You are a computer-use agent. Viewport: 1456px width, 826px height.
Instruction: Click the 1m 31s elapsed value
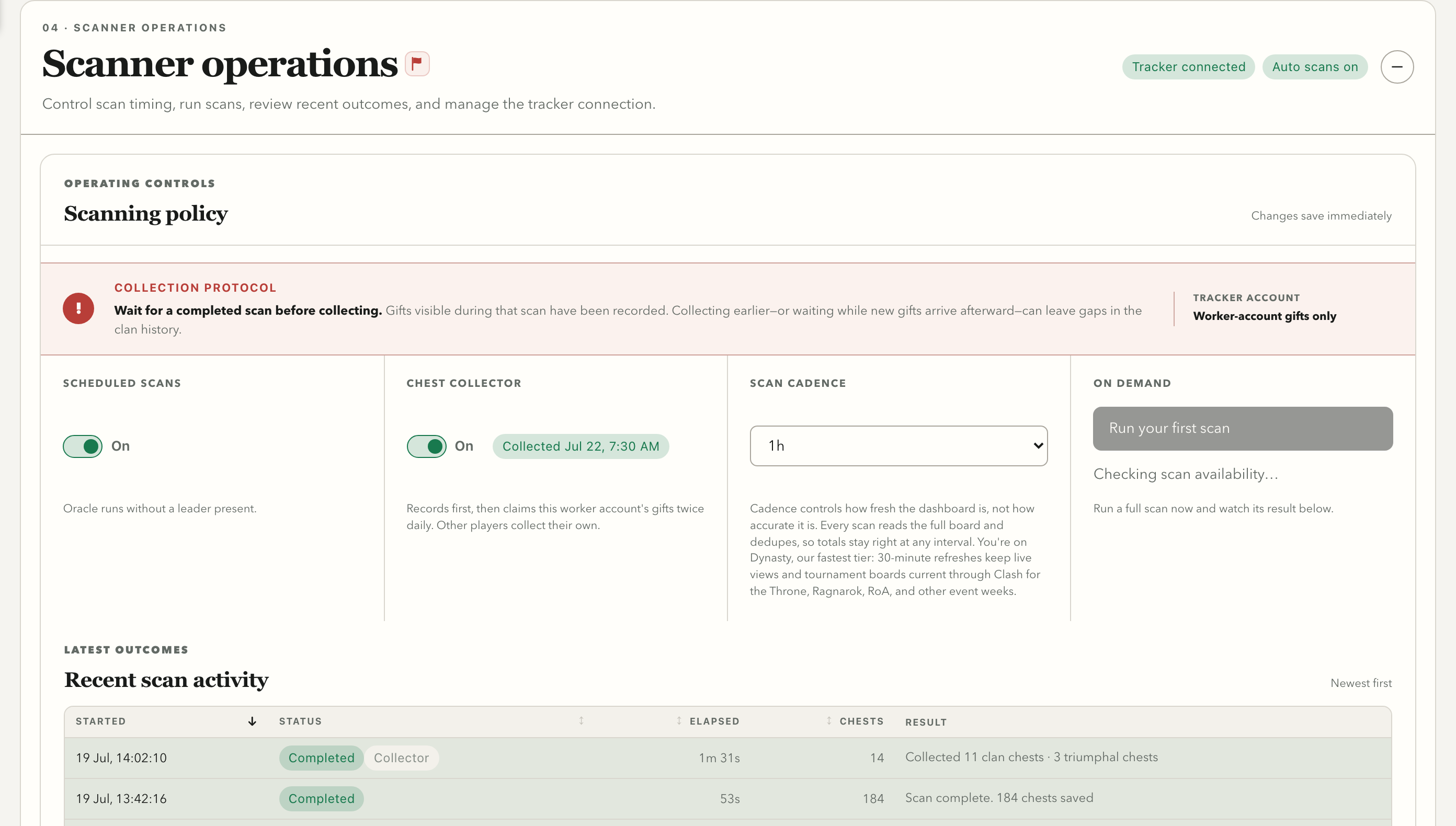719,758
